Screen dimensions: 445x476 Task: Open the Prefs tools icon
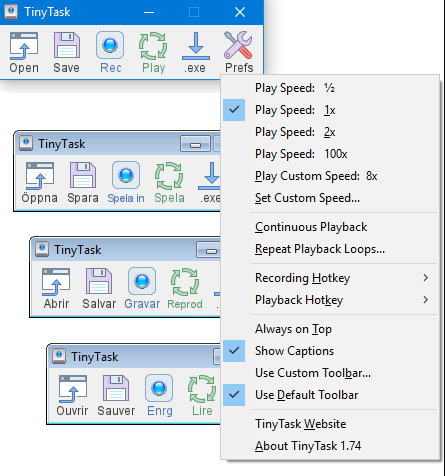pyautogui.click(x=238, y=45)
